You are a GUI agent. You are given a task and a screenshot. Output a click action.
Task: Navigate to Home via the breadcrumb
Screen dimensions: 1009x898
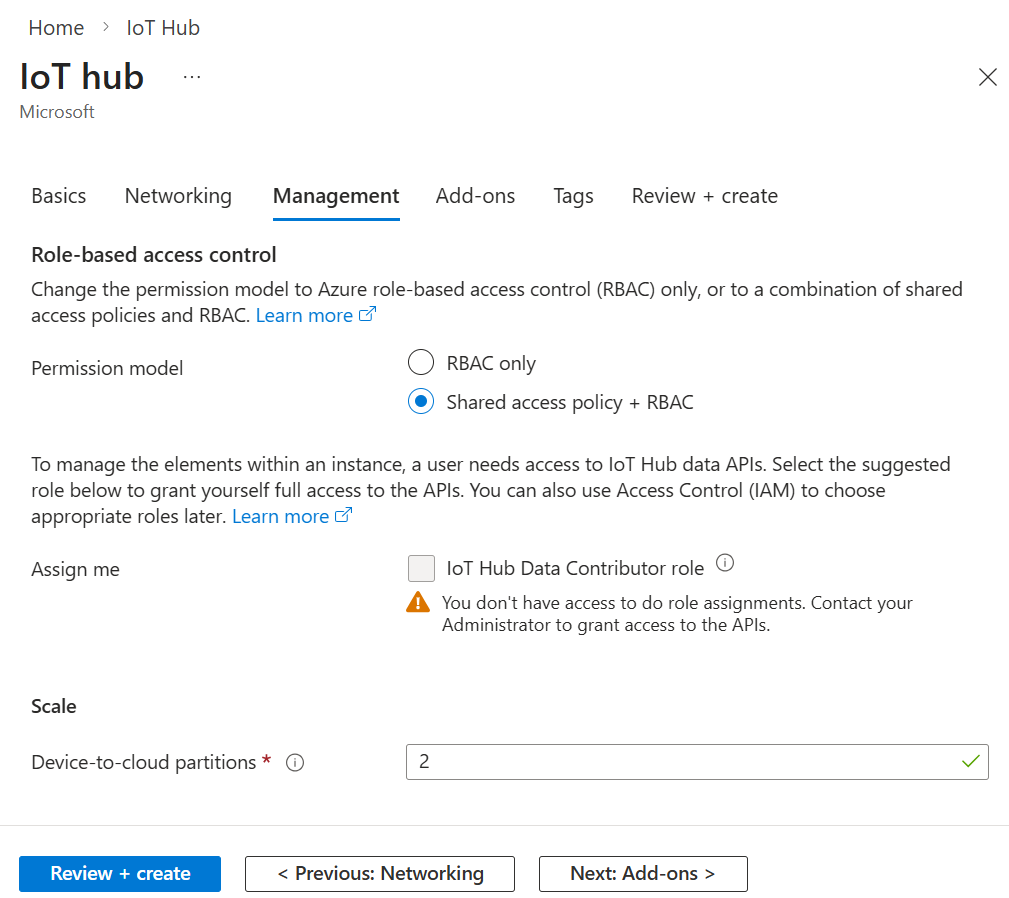point(56,28)
